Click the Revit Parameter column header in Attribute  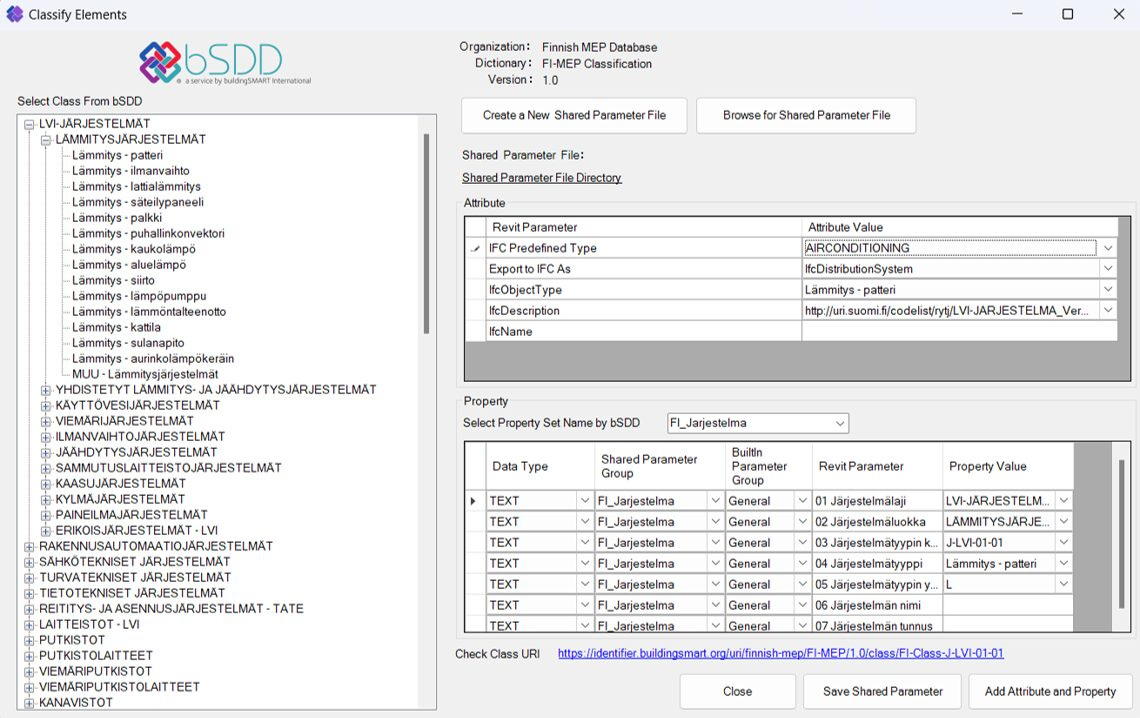[x=643, y=227]
